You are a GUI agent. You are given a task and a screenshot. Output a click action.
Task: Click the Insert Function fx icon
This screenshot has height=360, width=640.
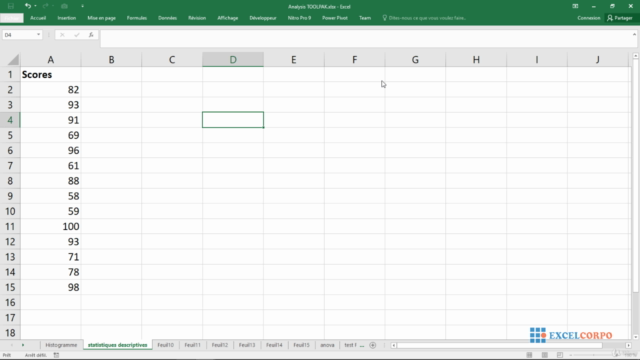click(91, 35)
